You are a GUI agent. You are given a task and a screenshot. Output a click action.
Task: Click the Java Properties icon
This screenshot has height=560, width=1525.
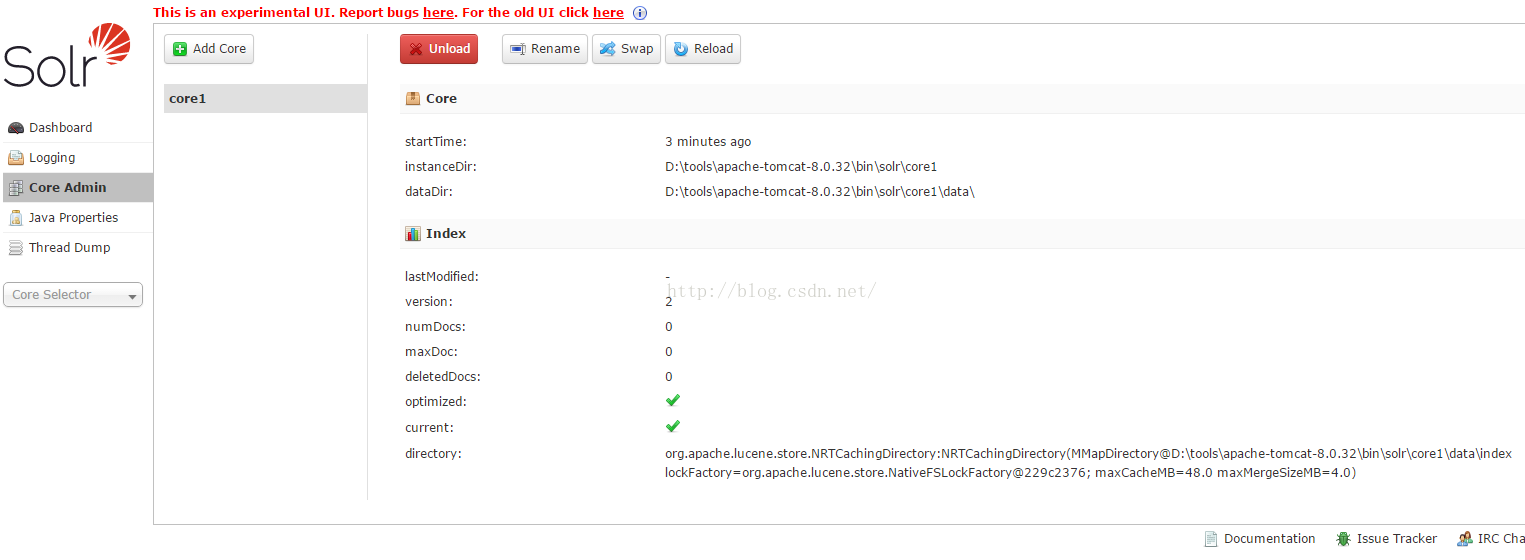(x=15, y=218)
